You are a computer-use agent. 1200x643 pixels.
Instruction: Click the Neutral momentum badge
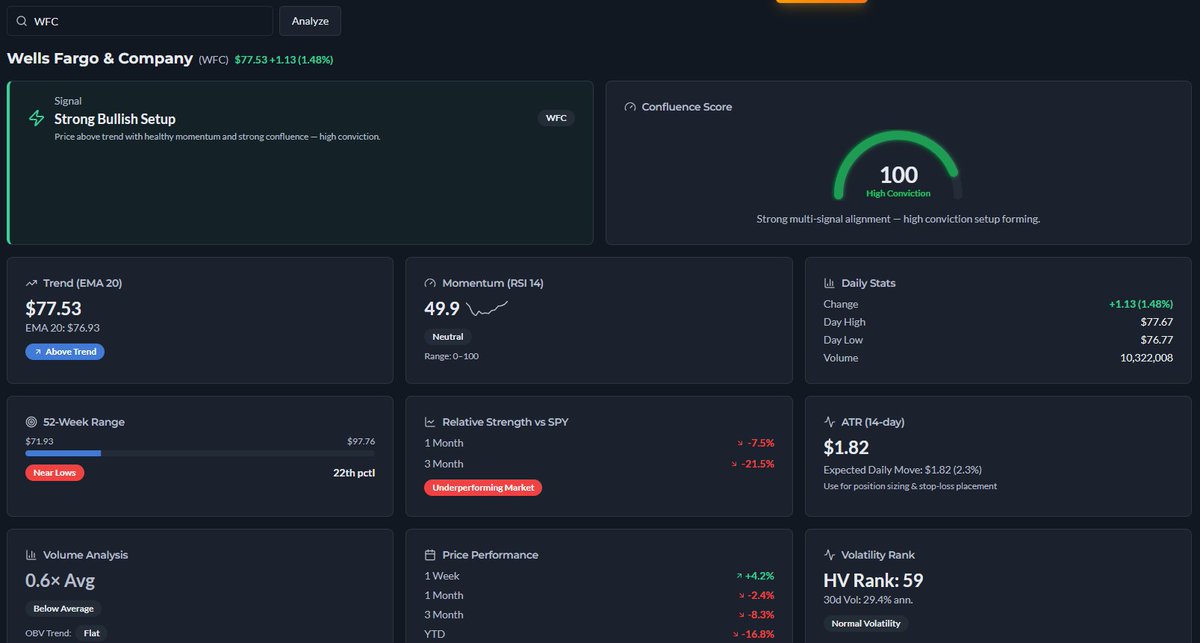click(448, 337)
